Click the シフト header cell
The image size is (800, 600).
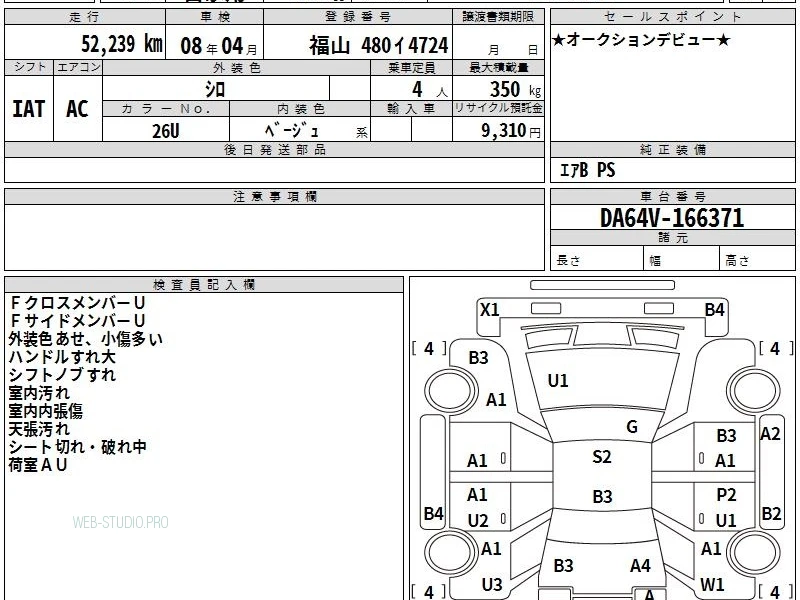tap(29, 67)
